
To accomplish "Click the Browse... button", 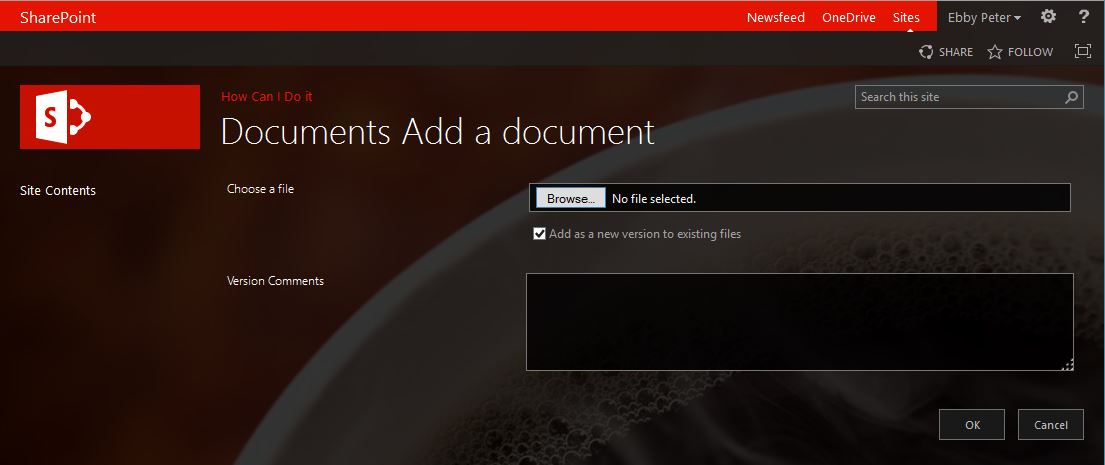I will click(x=571, y=199).
